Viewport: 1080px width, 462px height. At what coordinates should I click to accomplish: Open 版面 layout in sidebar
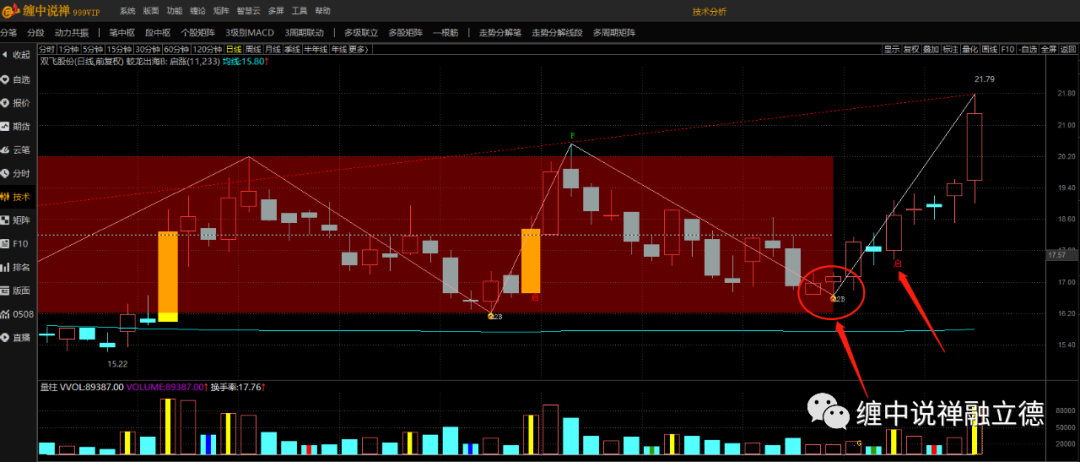tap(17, 291)
